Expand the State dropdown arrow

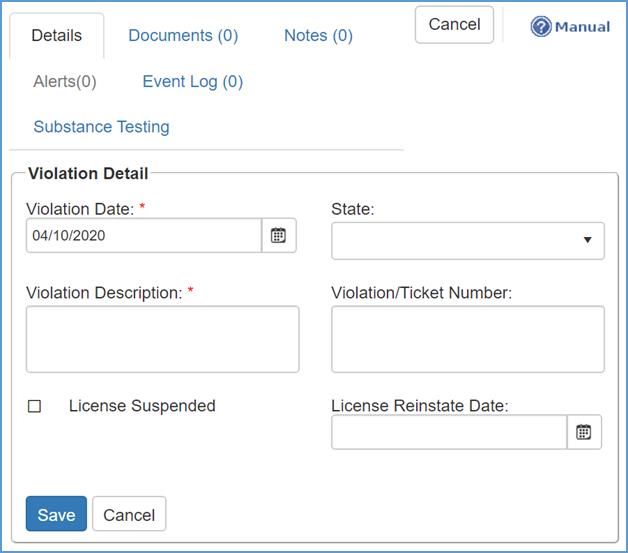coord(587,241)
